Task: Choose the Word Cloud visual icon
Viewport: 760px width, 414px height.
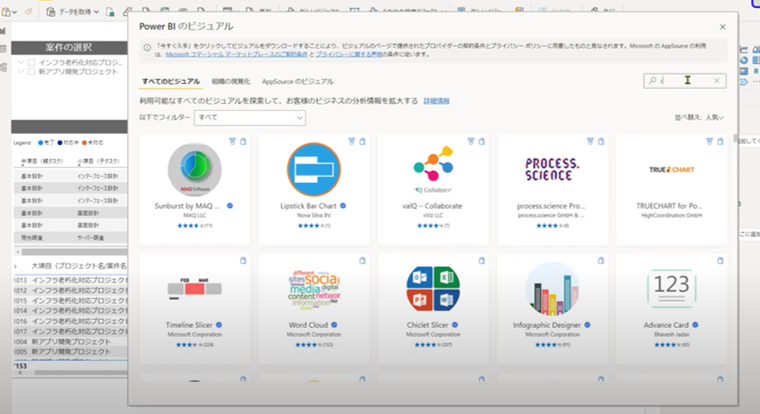Action: (314, 289)
